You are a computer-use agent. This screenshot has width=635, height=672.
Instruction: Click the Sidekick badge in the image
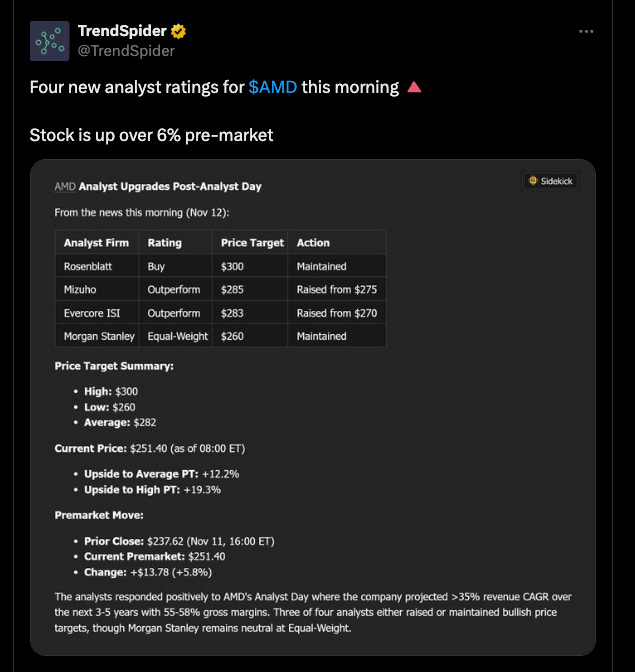[x=551, y=181]
